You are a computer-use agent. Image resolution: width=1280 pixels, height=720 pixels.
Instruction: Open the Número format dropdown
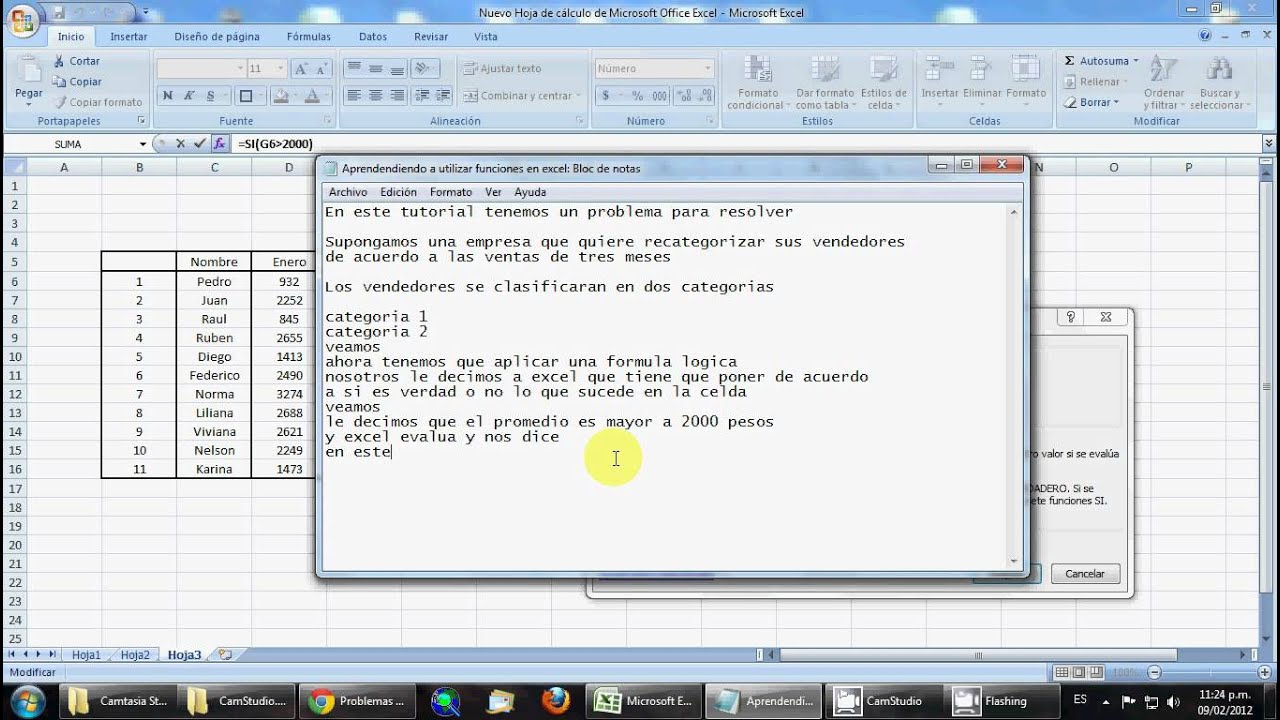click(708, 69)
